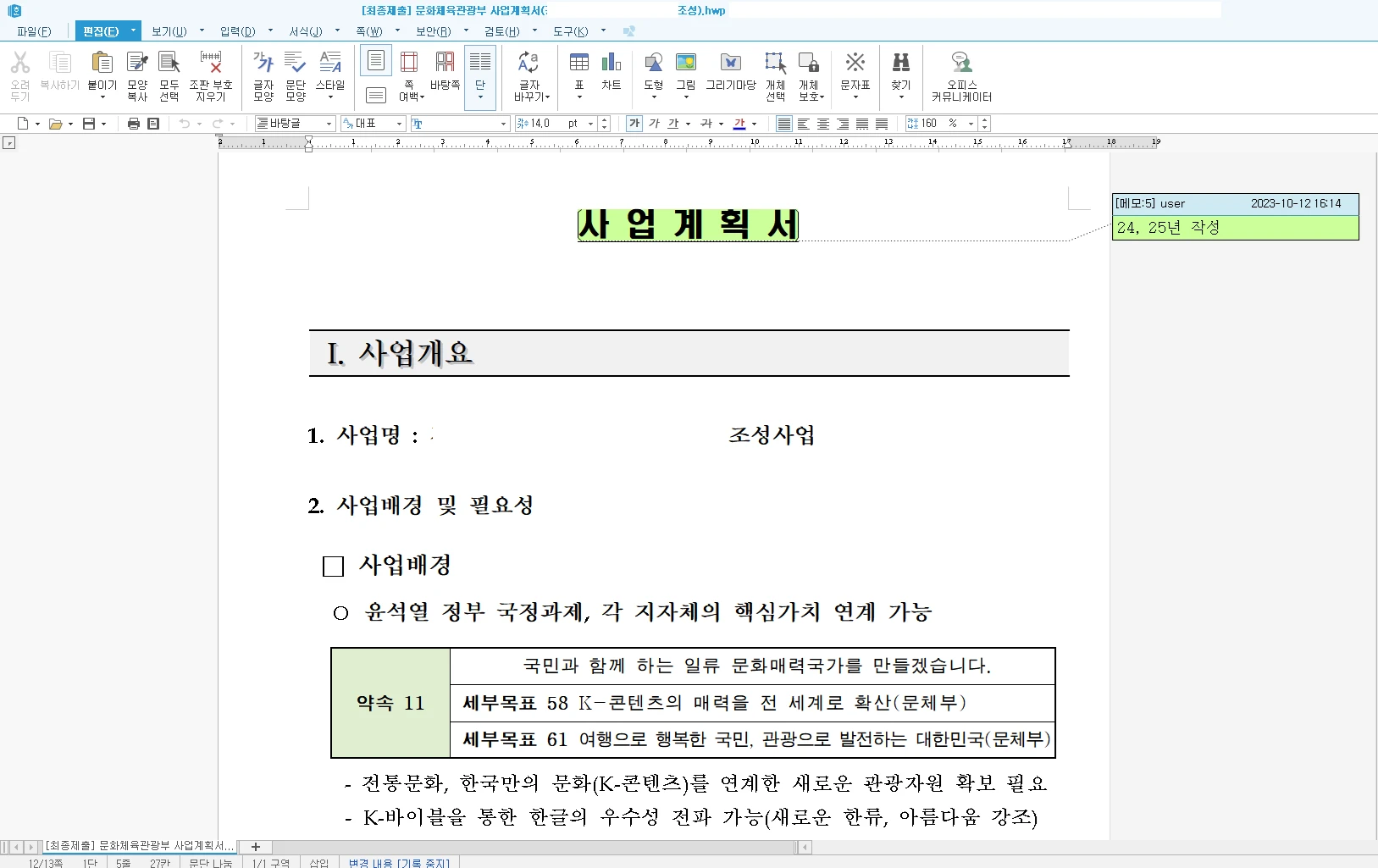The height and width of the screenshot is (868, 1378).
Task: Click the redo arrow icon
Action: click(218, 124)
